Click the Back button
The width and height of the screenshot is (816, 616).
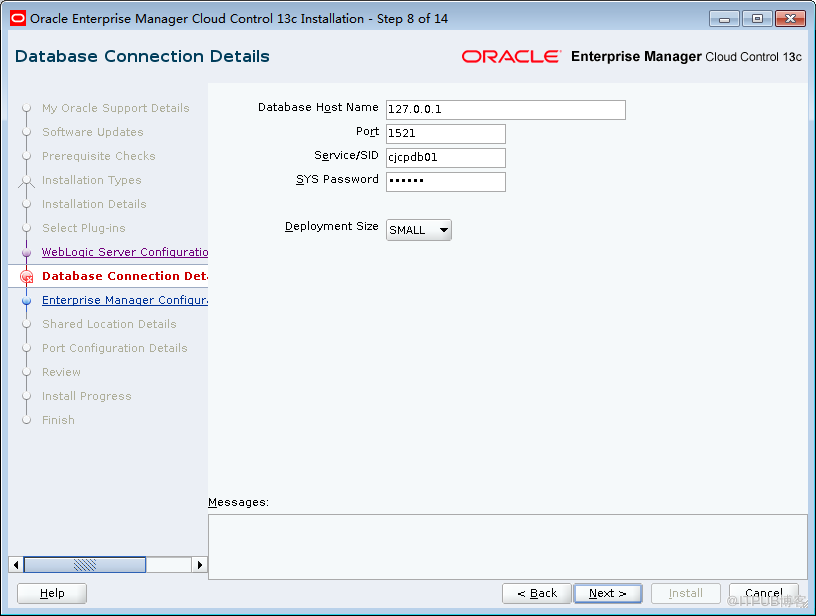pos(537,593)
